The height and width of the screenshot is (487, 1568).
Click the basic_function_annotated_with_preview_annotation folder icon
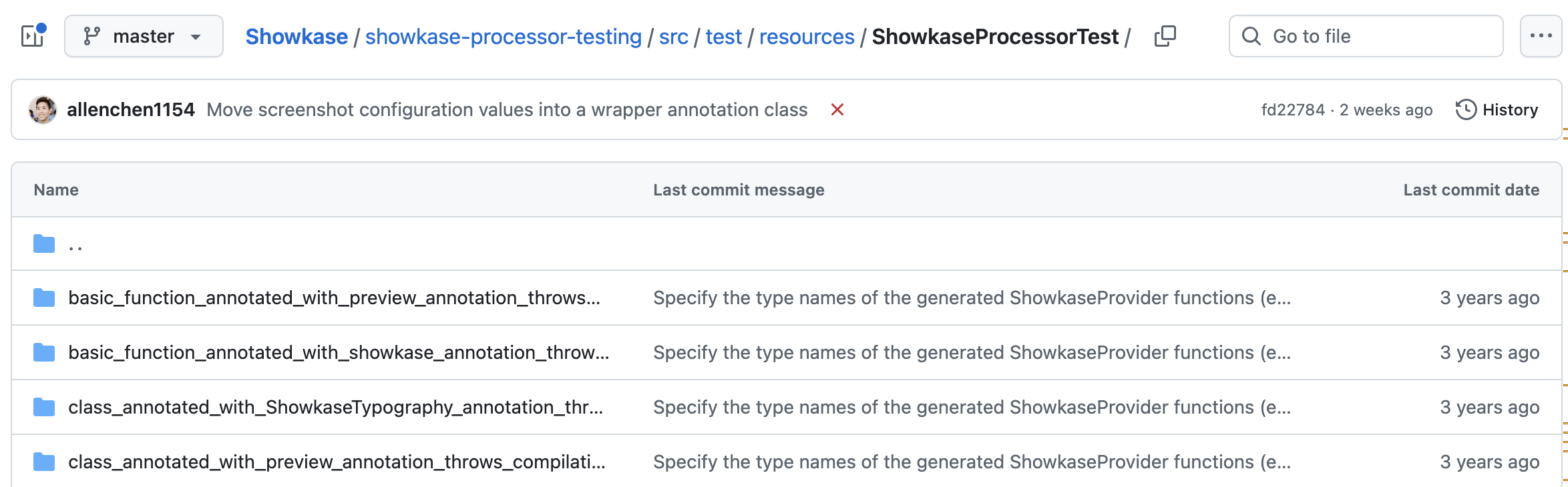point(44,298)
